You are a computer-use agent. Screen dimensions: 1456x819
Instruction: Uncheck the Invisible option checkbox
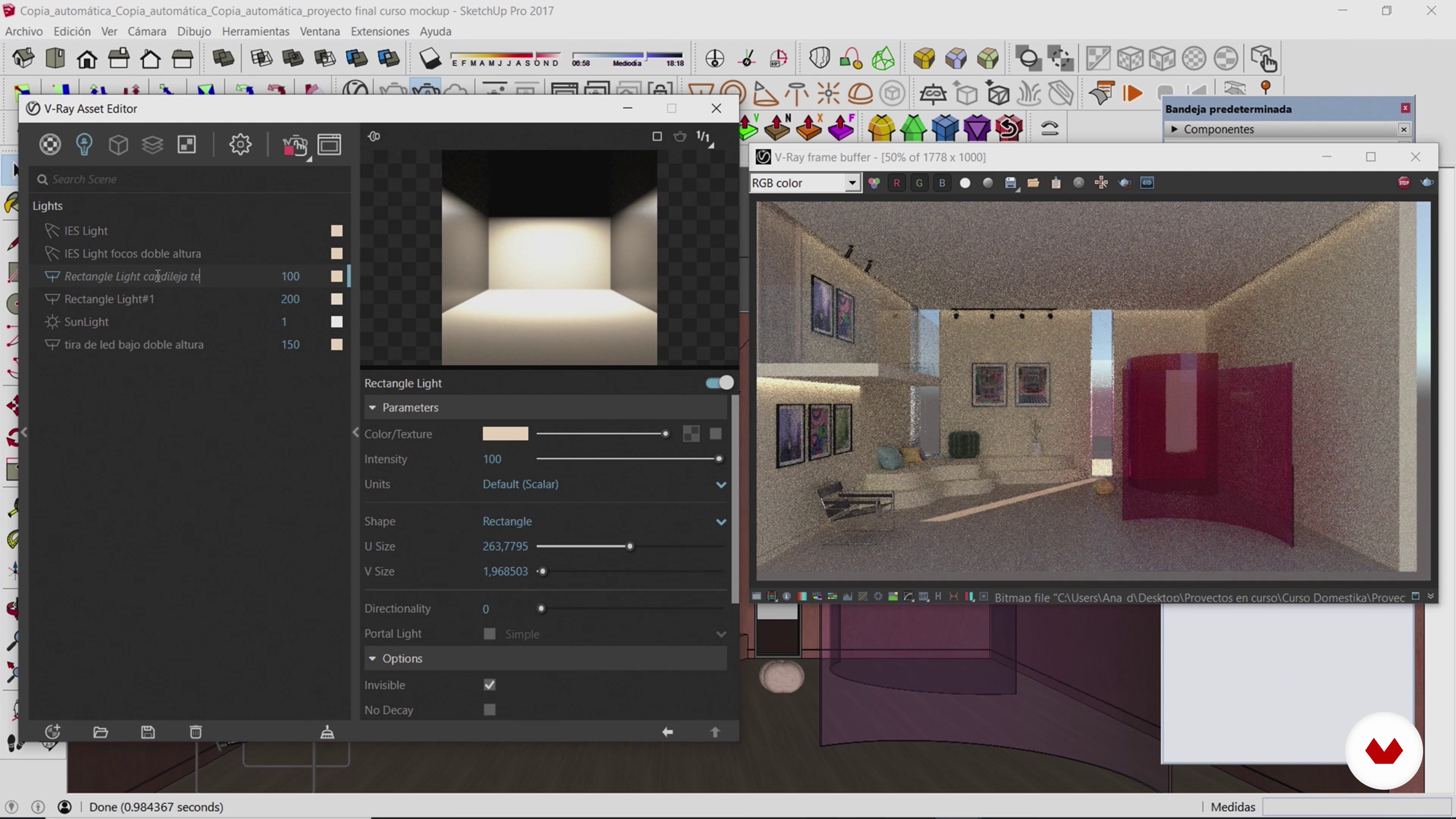coord(490,685)
